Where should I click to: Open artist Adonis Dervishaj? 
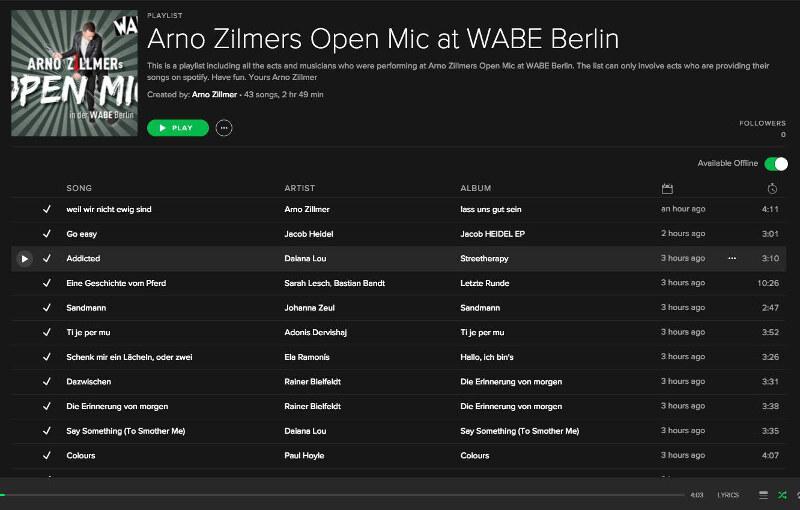tap(315, 332)
